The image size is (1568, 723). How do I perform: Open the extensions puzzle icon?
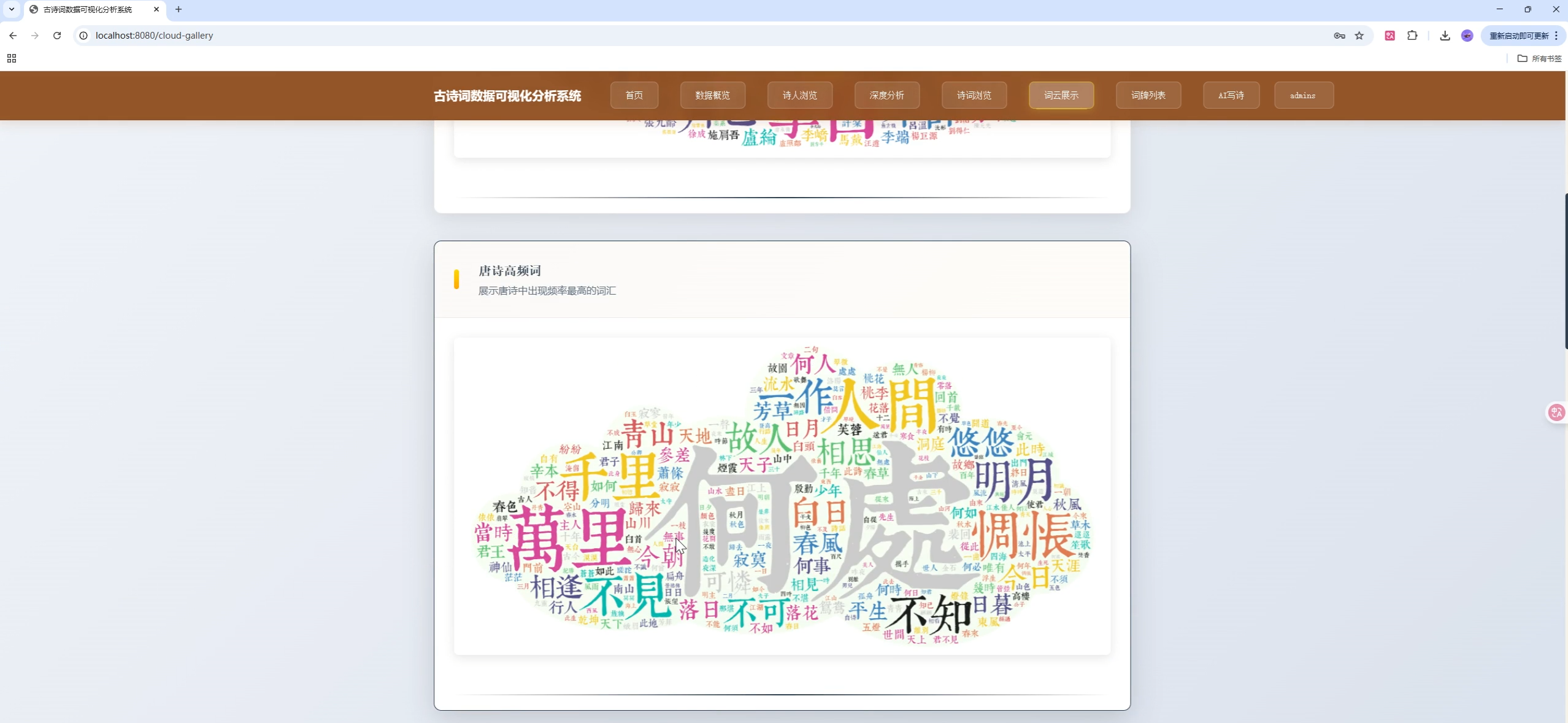(1412, 36)
